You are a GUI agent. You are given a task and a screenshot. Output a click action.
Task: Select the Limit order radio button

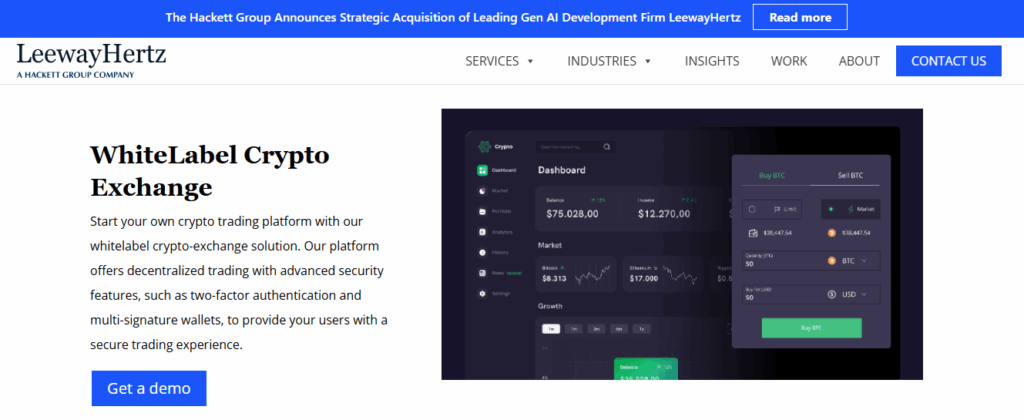tap(753, 209)
